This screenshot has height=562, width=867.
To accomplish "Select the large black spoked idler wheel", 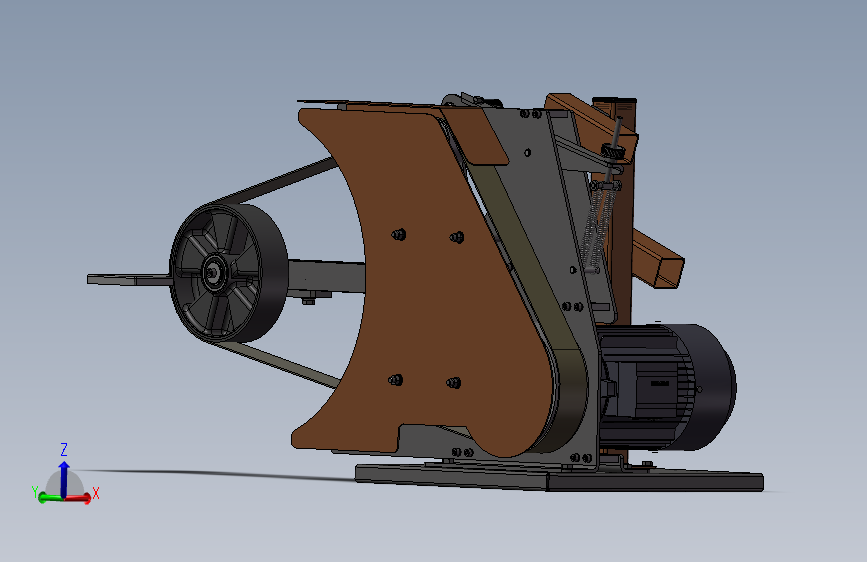I will coord(228,273).
